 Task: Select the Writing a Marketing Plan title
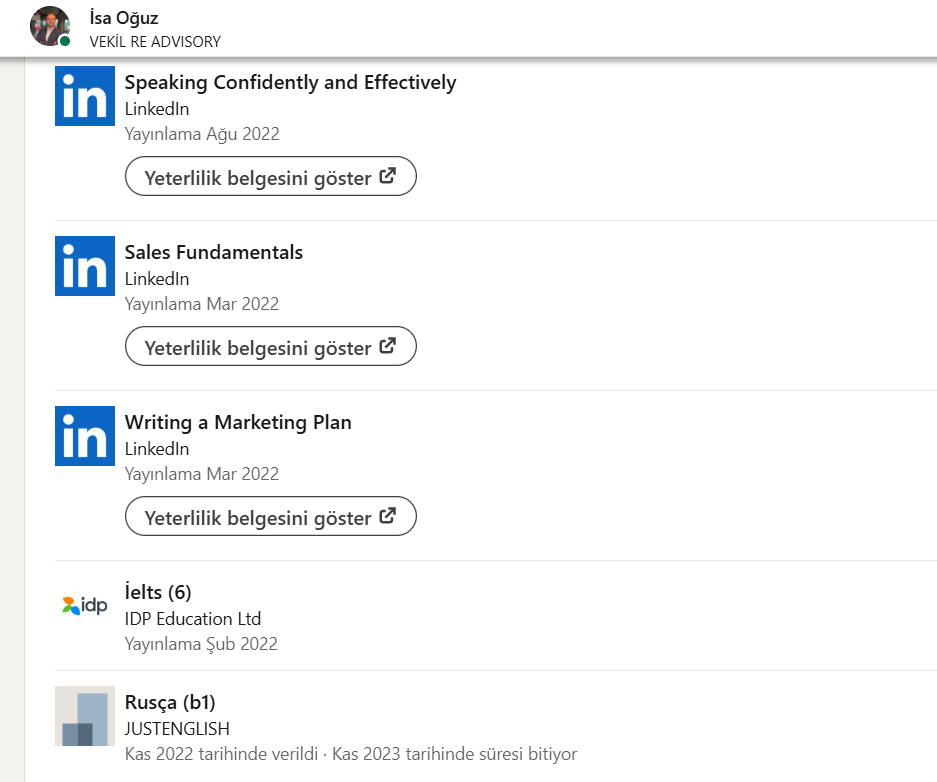tap(238, 423)
